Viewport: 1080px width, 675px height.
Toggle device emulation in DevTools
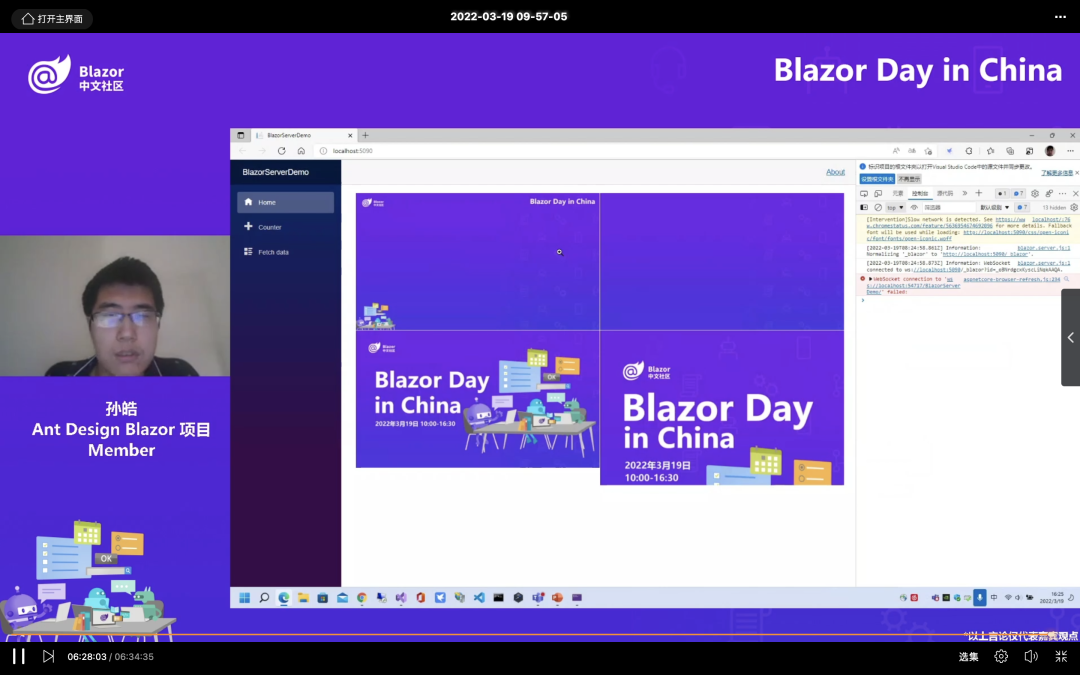(878, 194)
